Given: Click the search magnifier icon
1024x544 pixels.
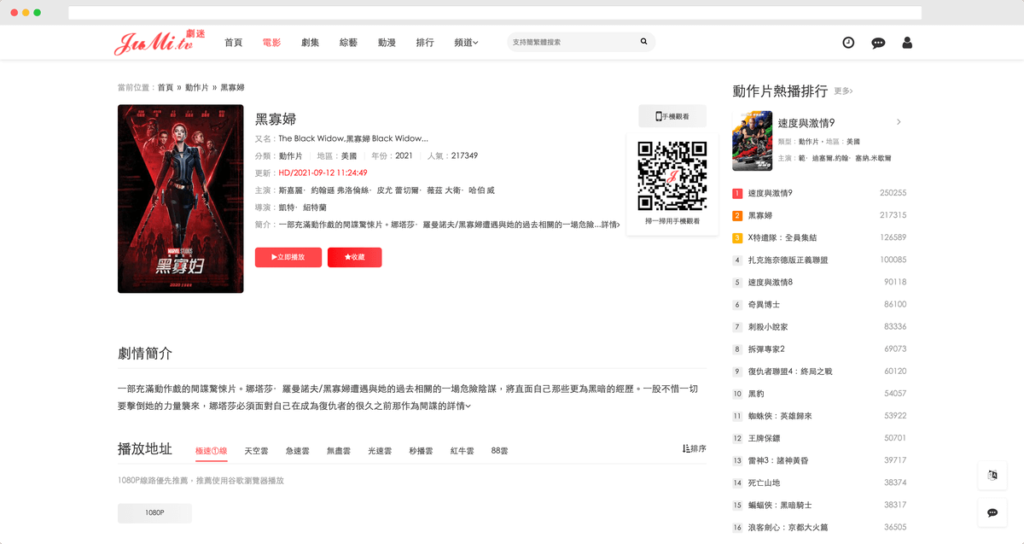Looking at the screenshot, I should (644, 42).
